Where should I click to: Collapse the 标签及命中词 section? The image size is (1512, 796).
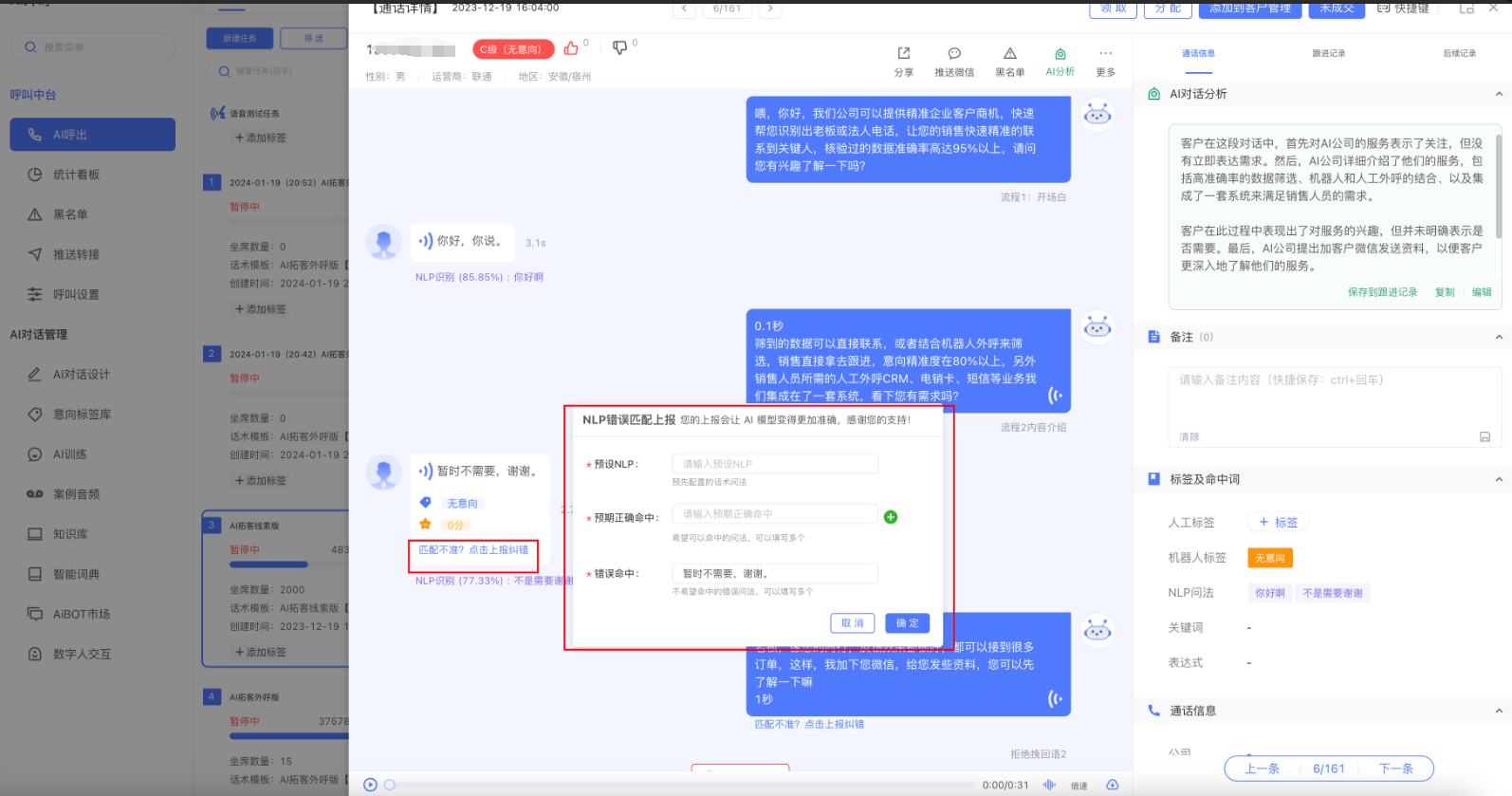(x=1499, y=479)
